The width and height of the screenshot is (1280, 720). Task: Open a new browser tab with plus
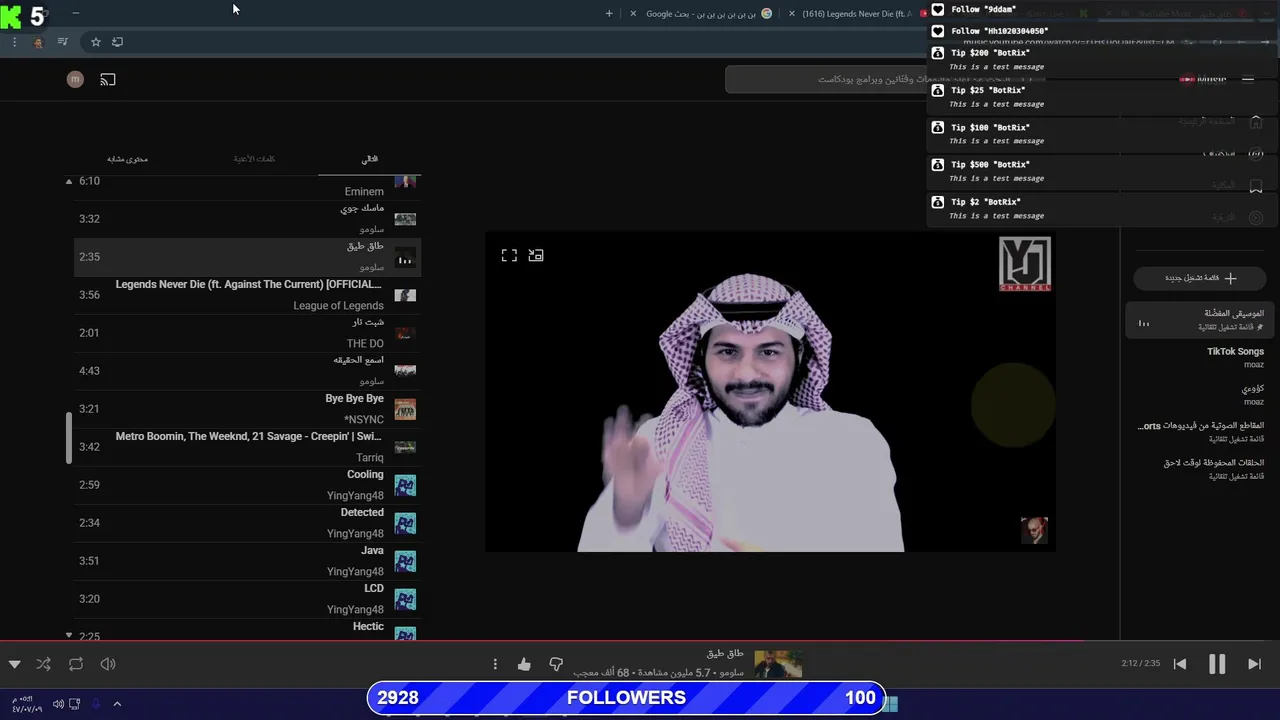click(x=609, y=13)
